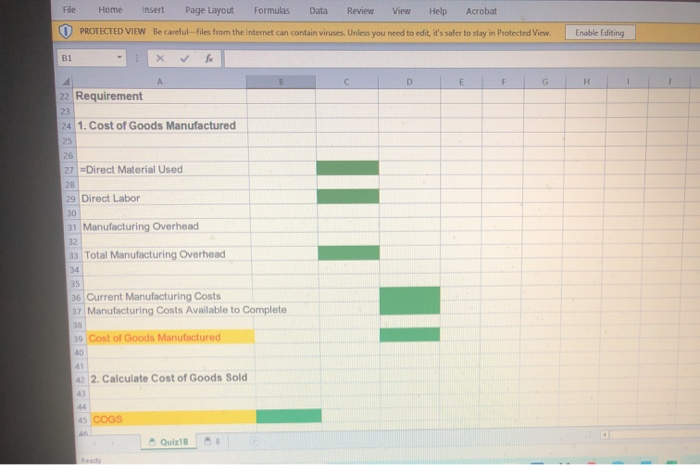The image size is (700, 465).
Task: Click green answer cell for Direct Material Used
Action: (347, 168)
